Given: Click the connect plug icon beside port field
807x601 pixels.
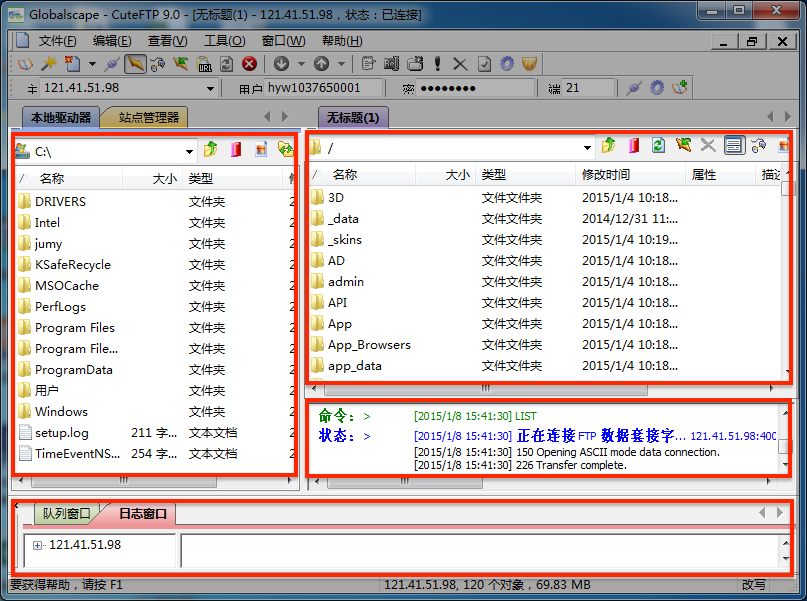Looking at the screenshot, I should click(x=632, y=88).
